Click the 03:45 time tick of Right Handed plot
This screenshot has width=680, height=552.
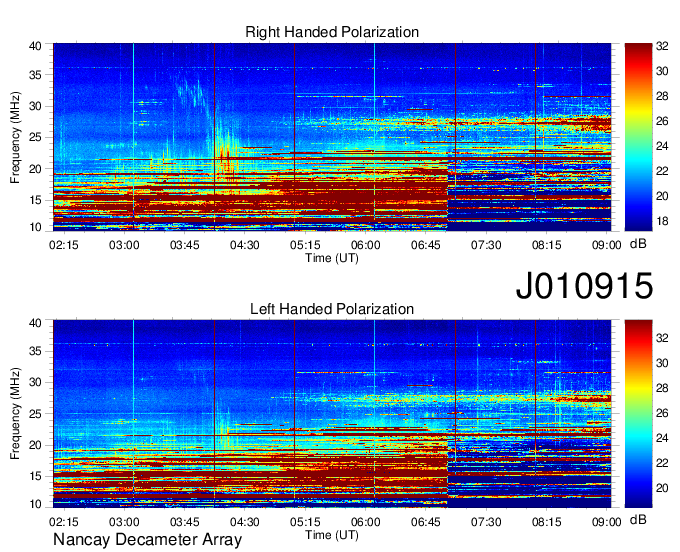coord(184,245)
